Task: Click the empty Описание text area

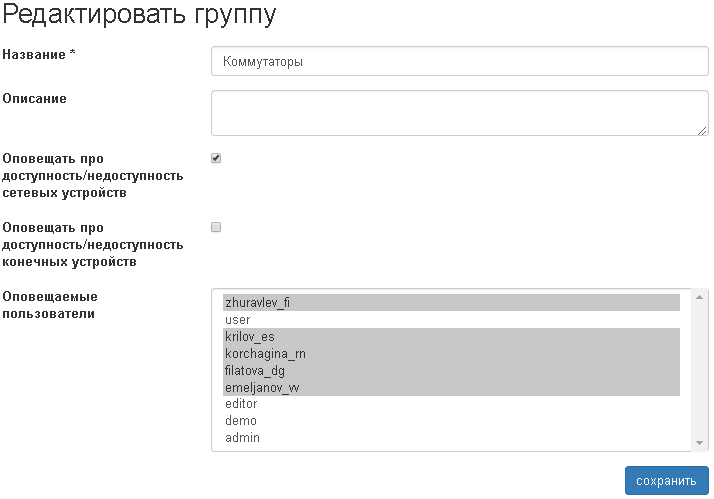Action: tap(458, 112)
